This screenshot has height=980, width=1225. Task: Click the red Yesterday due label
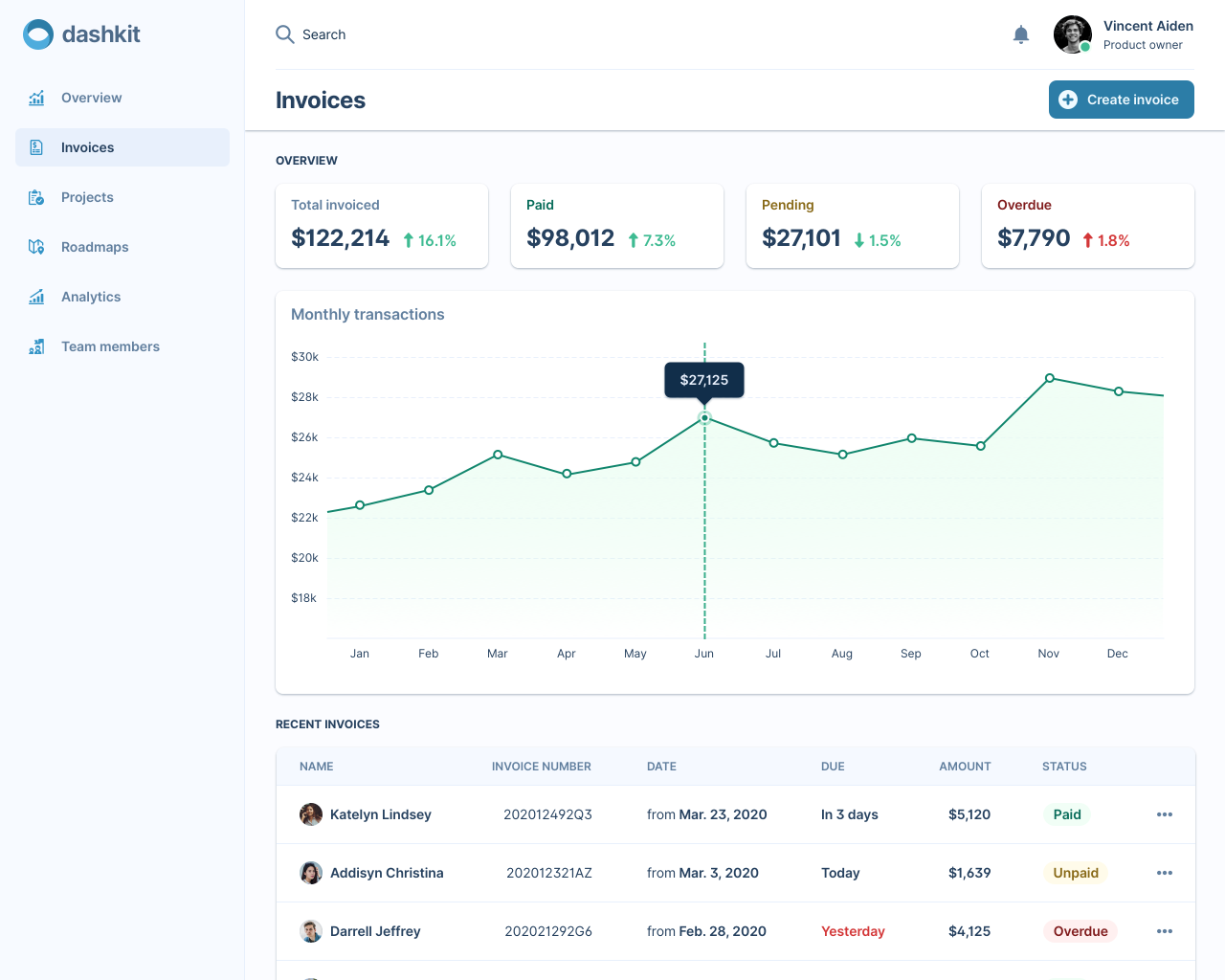point(853,931)
